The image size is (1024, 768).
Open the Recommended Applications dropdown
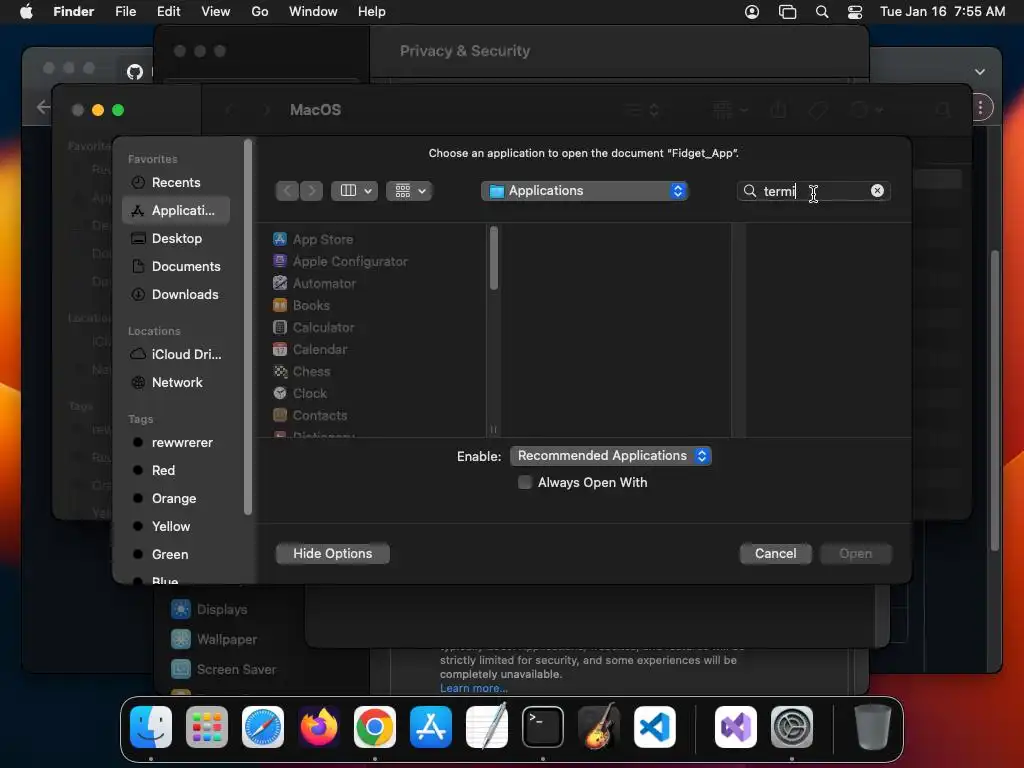611,456
